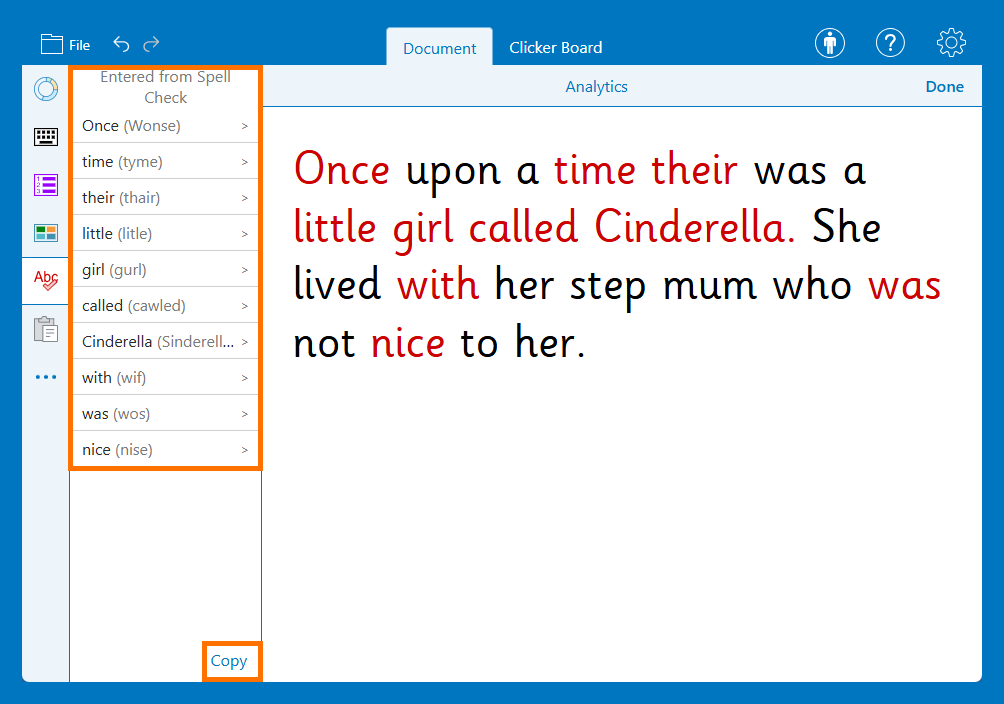Open the Settings gear icon
Viewport: 1004px width, 704px height.
point(951,43)
